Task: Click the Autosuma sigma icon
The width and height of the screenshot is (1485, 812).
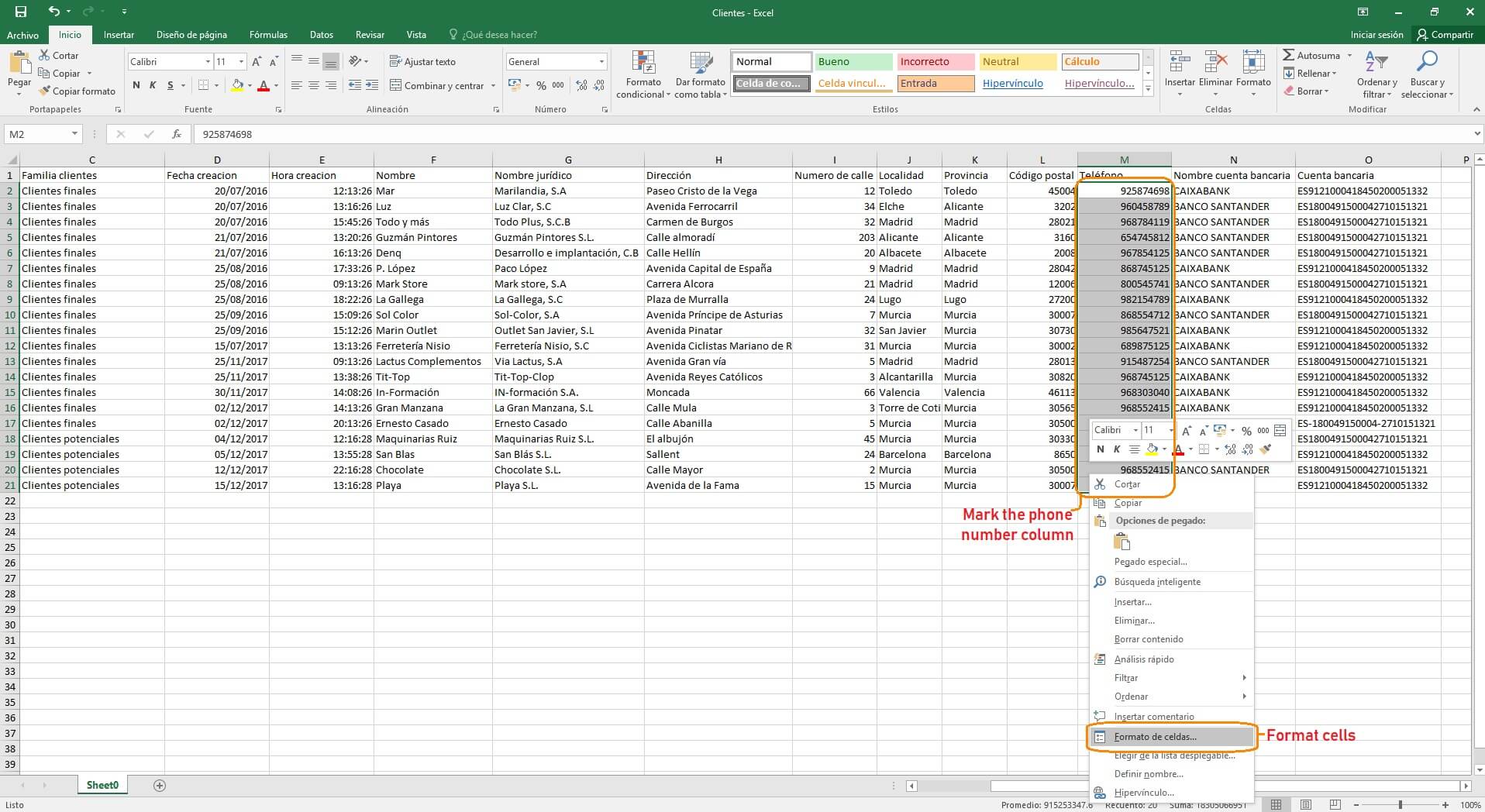Action: pyautogui.click(x=1288, y=55)
